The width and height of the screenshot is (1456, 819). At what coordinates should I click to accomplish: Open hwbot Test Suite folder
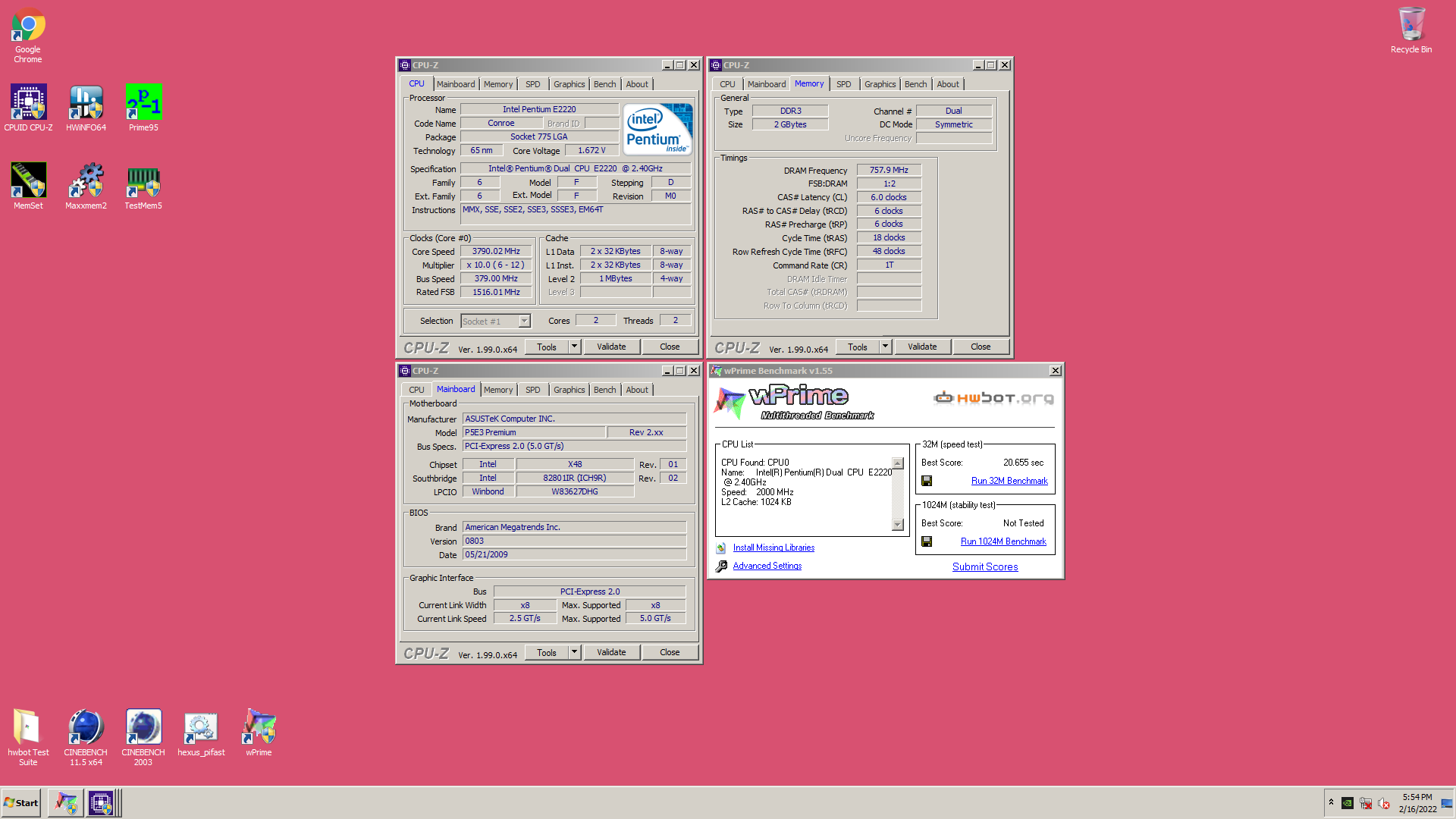tap(28, 737)
